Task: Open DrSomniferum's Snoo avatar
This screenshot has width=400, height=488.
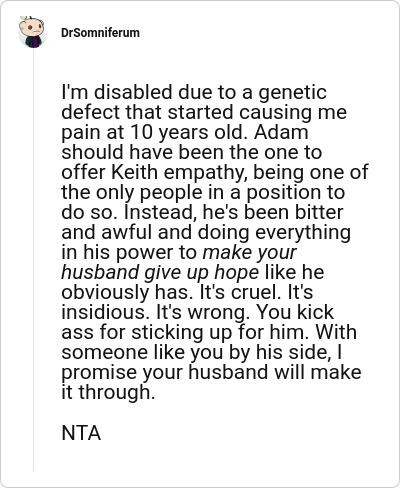Action: [33, 32]
